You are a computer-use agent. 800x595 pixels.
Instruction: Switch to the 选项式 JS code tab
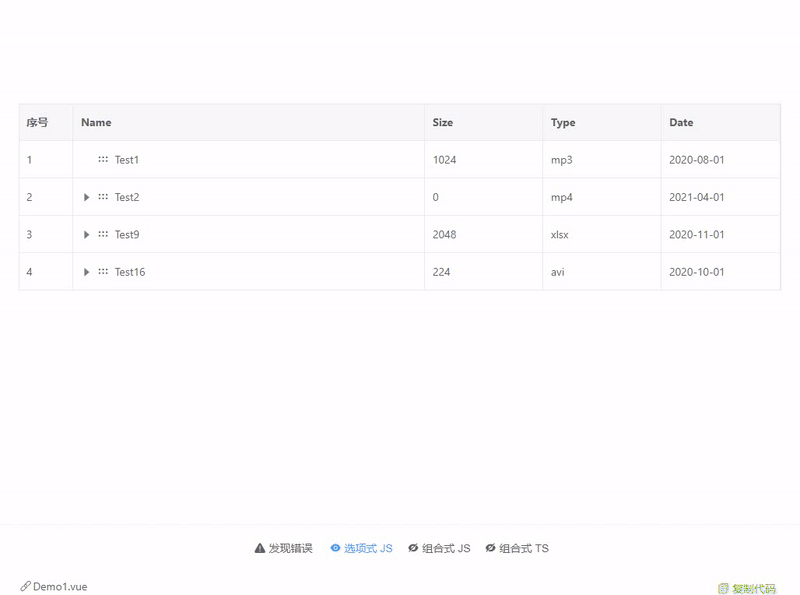pos(368,548)
